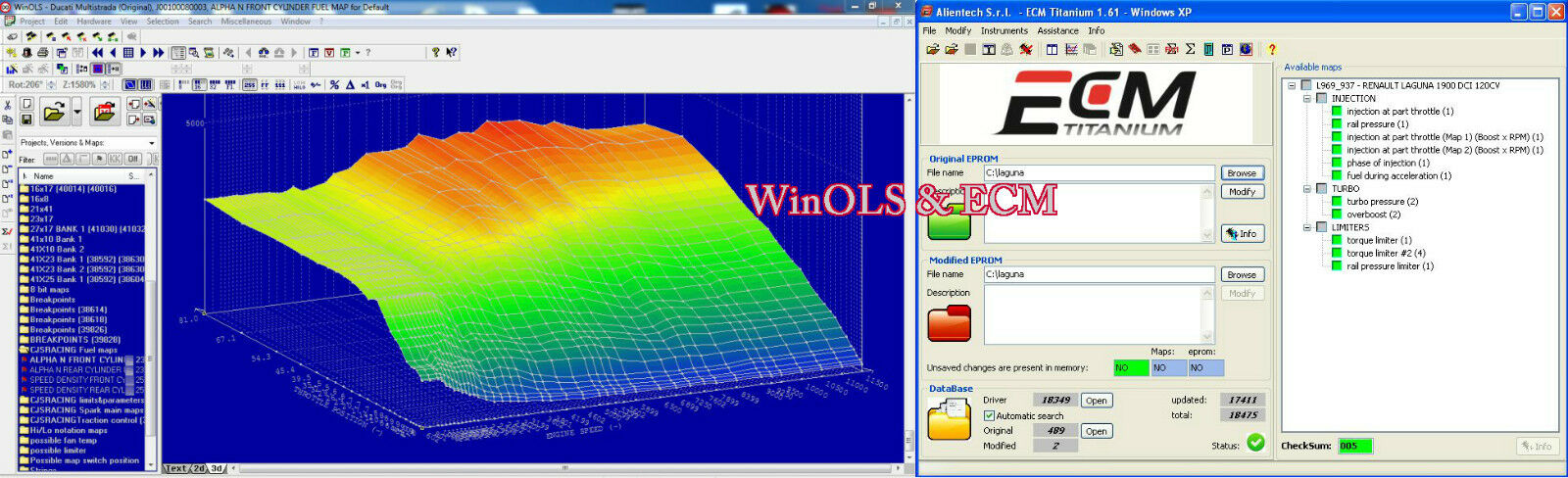Adjust the rotation Rot:206° spinner

[52, 84]
